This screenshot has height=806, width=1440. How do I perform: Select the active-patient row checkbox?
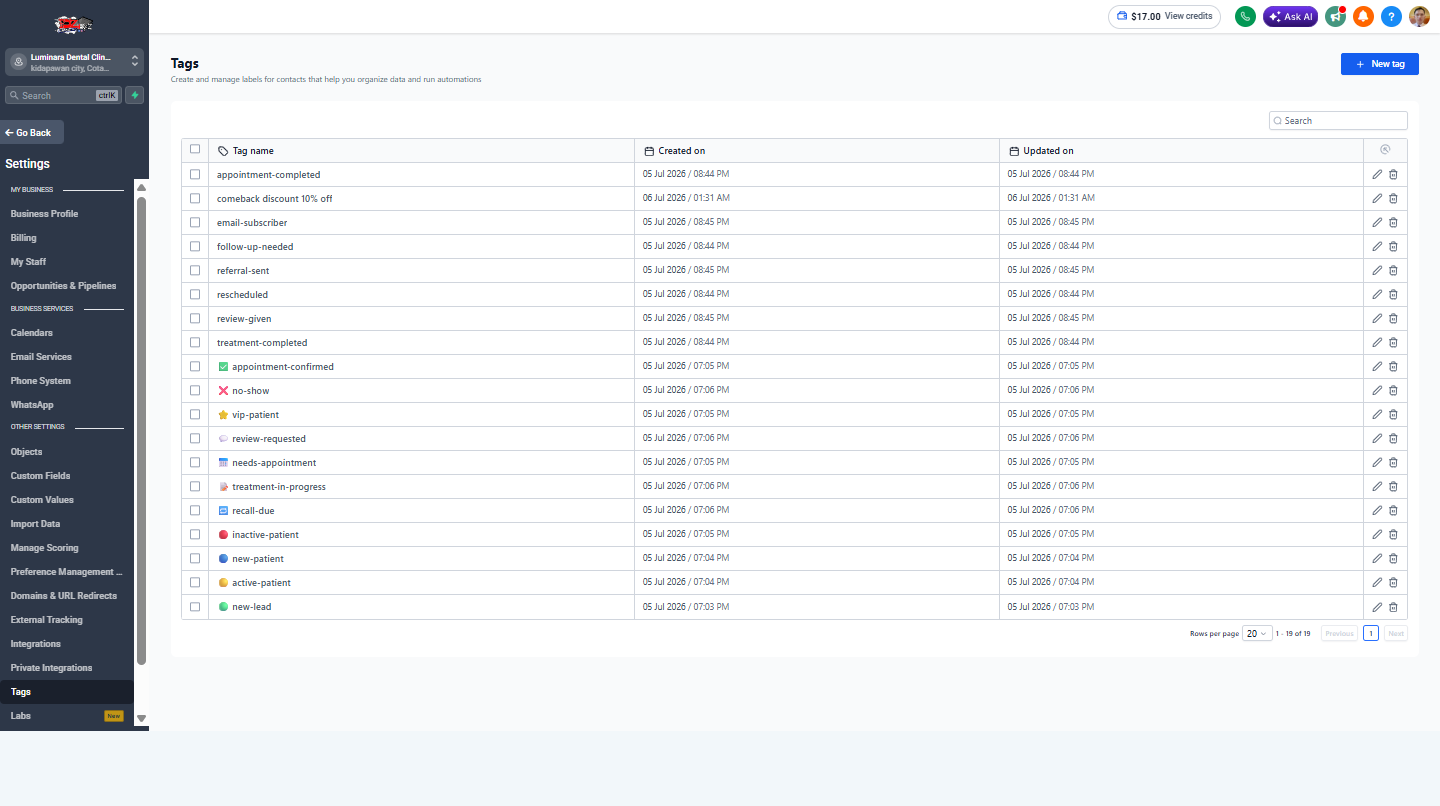point(195,583)
